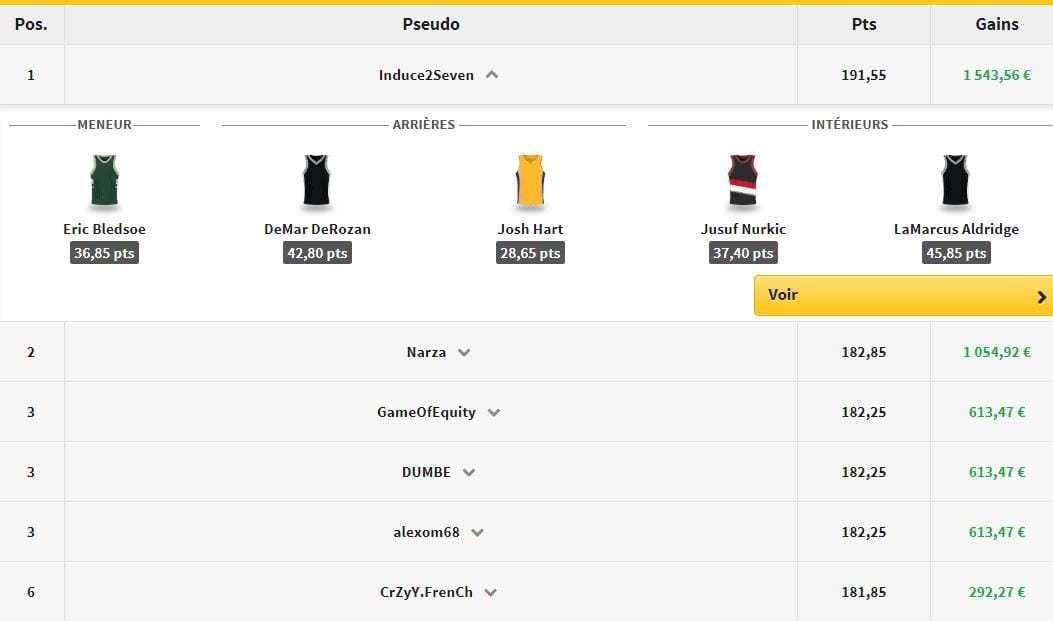Click Josh Hart's 28,65 pts badge

tap(530, 253)
